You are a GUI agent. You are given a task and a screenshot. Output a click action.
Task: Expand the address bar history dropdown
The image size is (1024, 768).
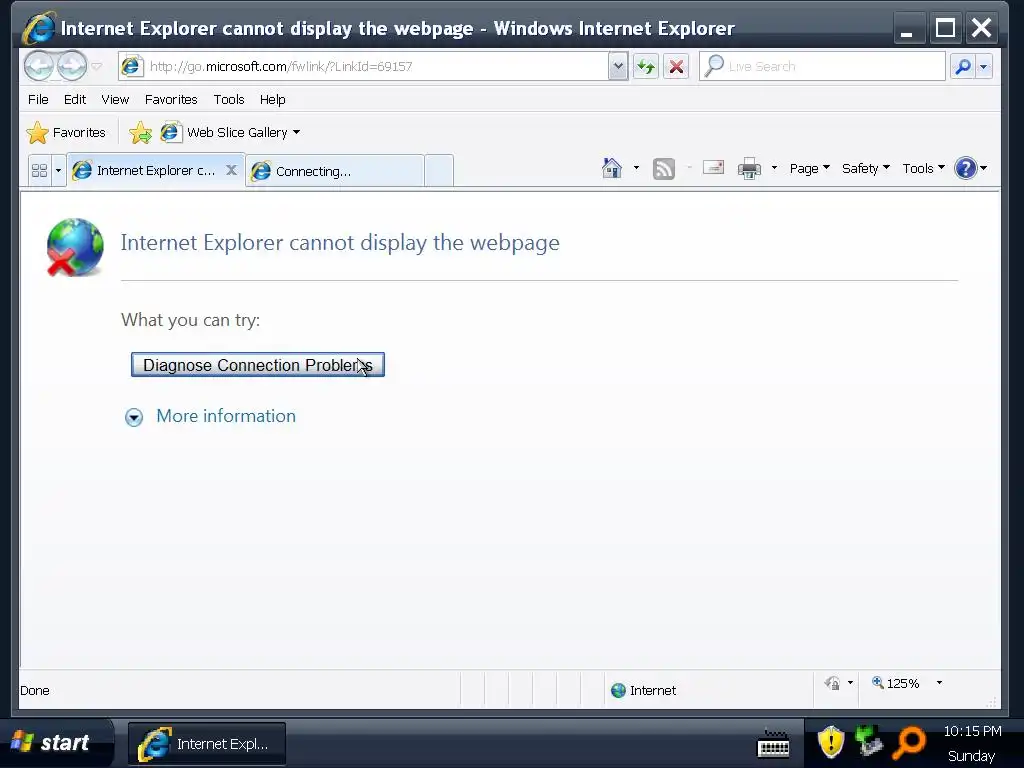click(618, 66)
